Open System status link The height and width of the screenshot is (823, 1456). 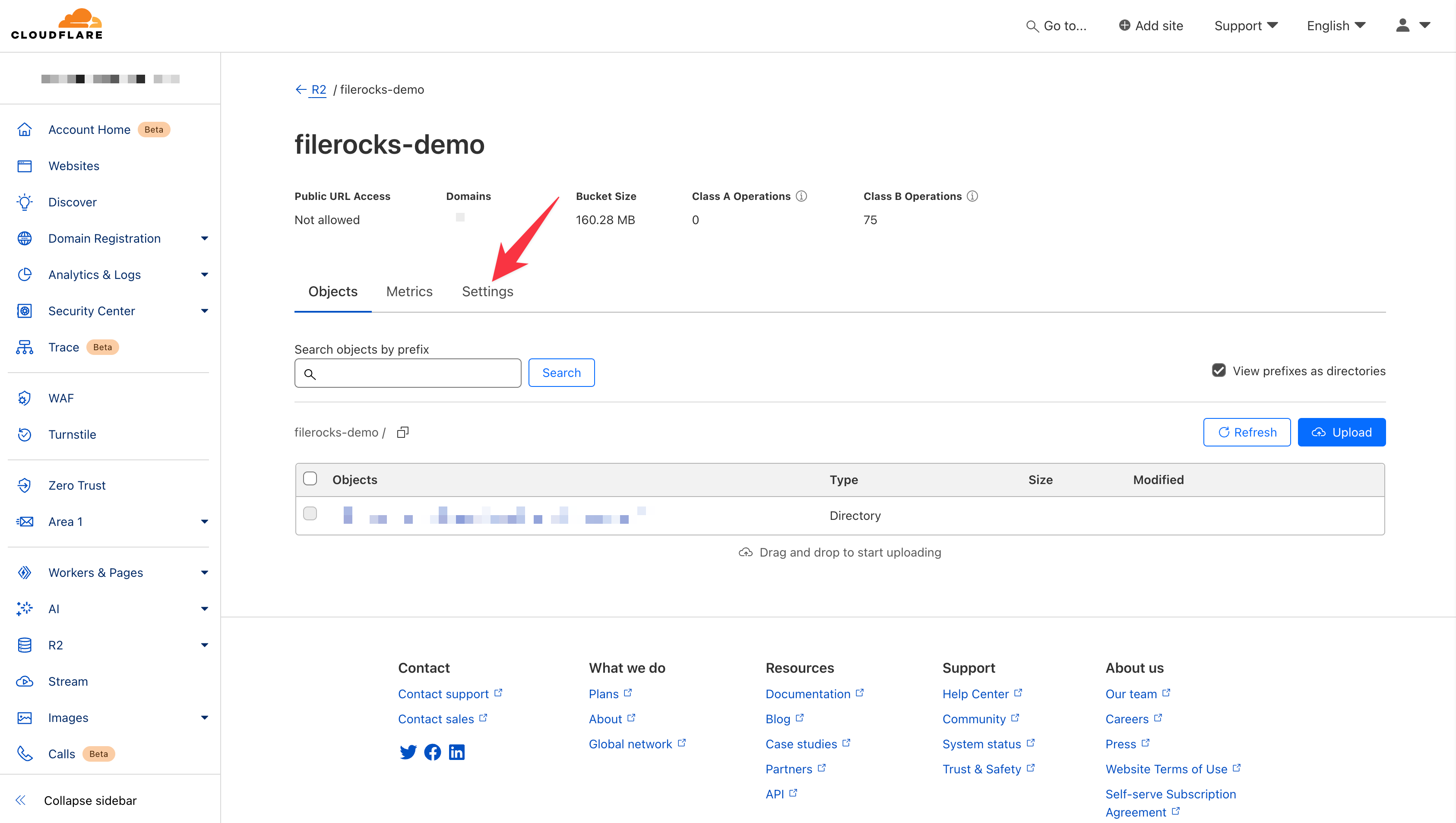988,744
